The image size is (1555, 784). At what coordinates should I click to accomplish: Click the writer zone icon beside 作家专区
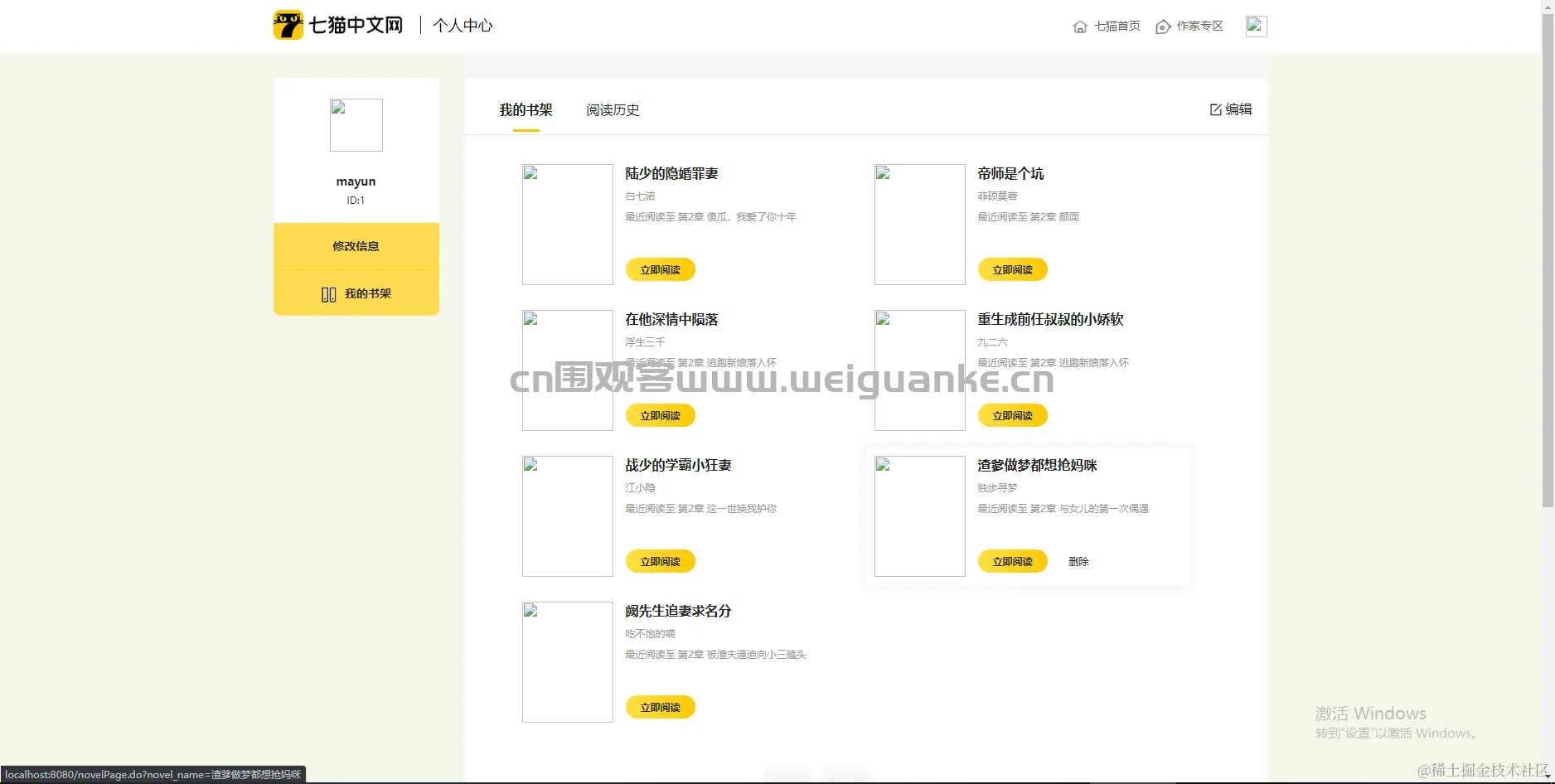[x=1163, y=27]
